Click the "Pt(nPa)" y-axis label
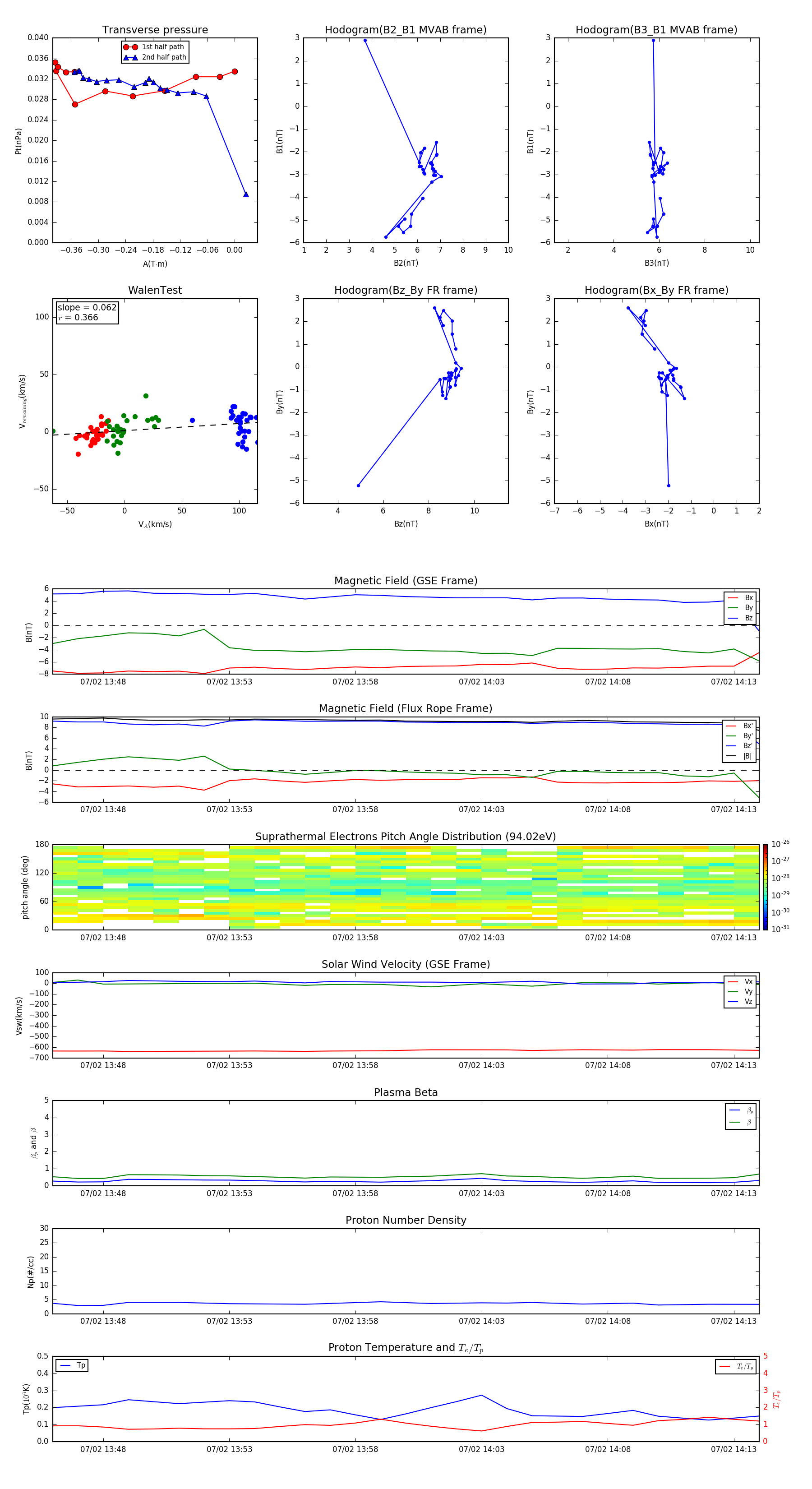Viewport: 812px width, 1489px height. coord(18,141)
